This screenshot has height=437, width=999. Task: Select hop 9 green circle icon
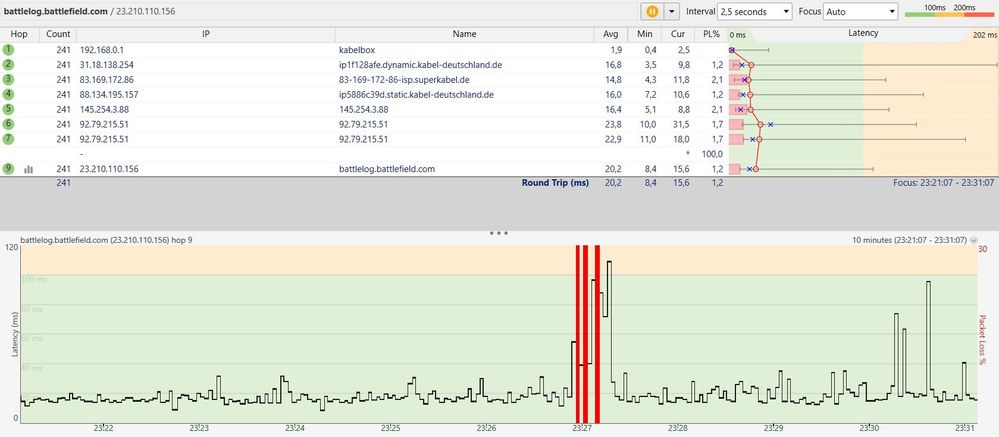click(x=8, y=169)
